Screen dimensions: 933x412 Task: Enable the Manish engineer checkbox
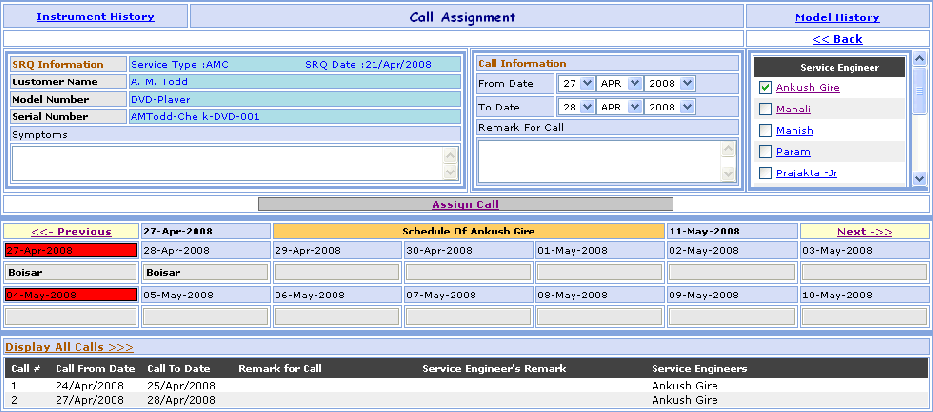765,131
